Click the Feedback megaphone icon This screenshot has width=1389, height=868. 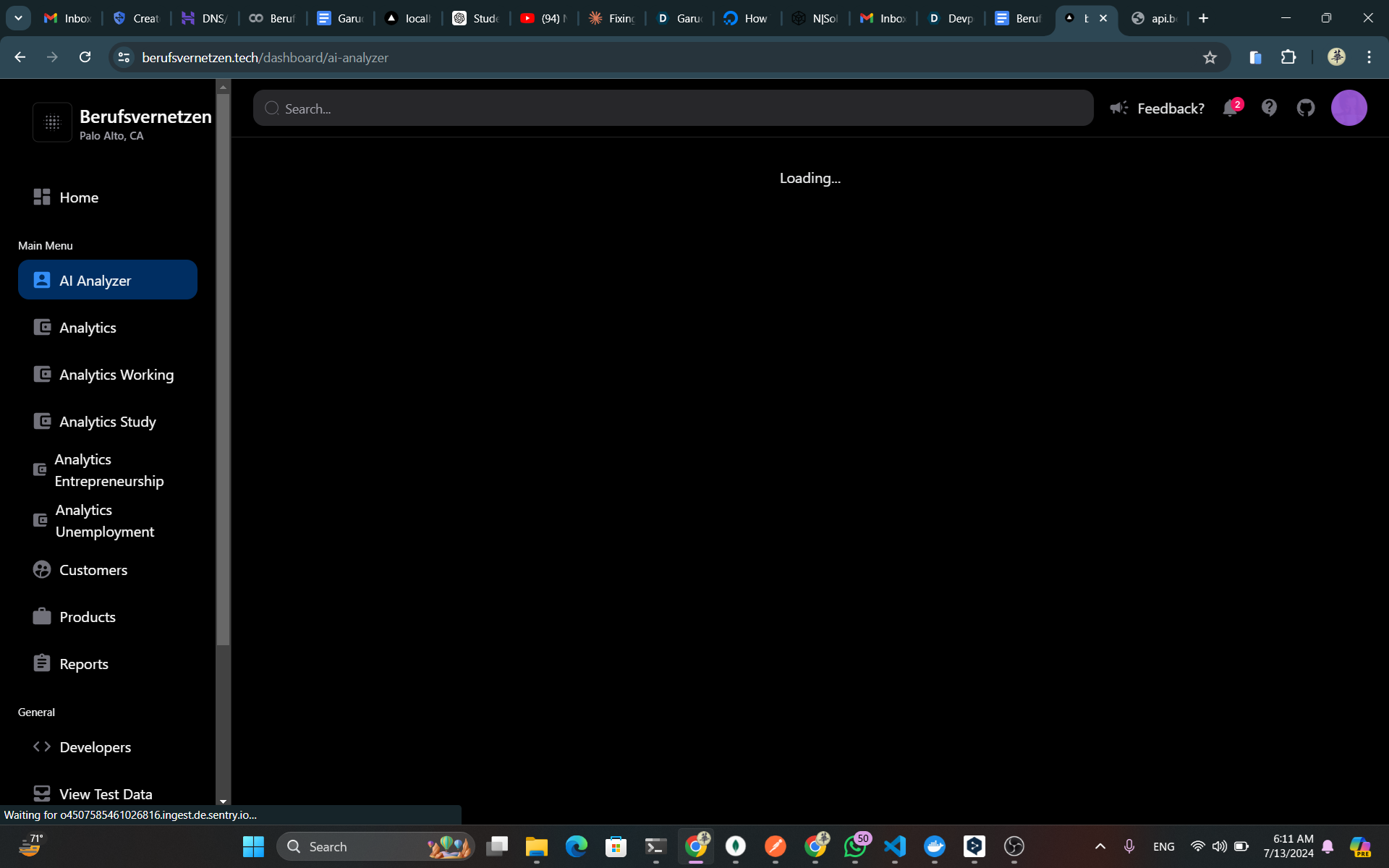tap(1118, 108)
